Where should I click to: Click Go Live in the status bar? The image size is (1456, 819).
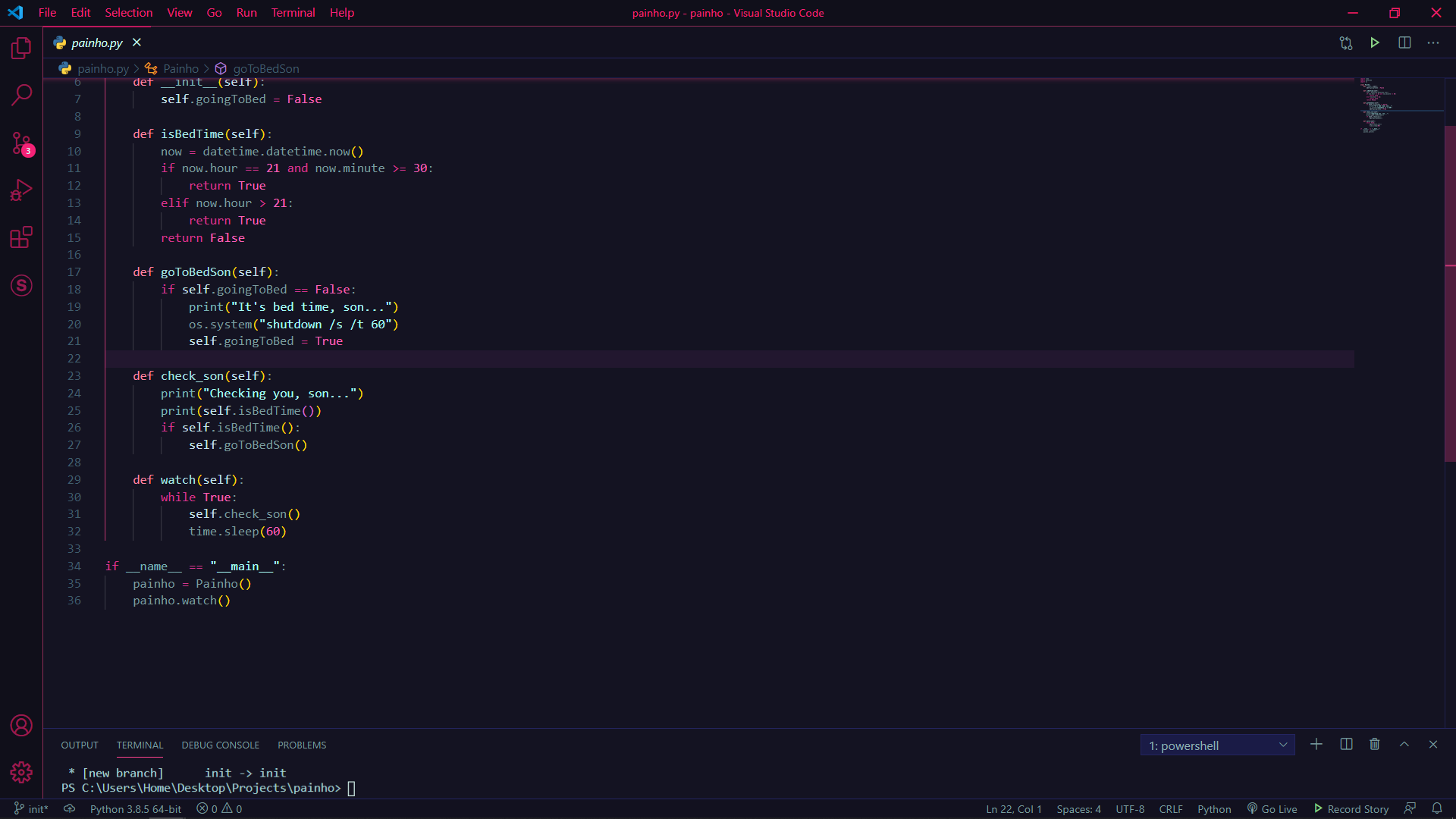click(x=1272, y=808)
